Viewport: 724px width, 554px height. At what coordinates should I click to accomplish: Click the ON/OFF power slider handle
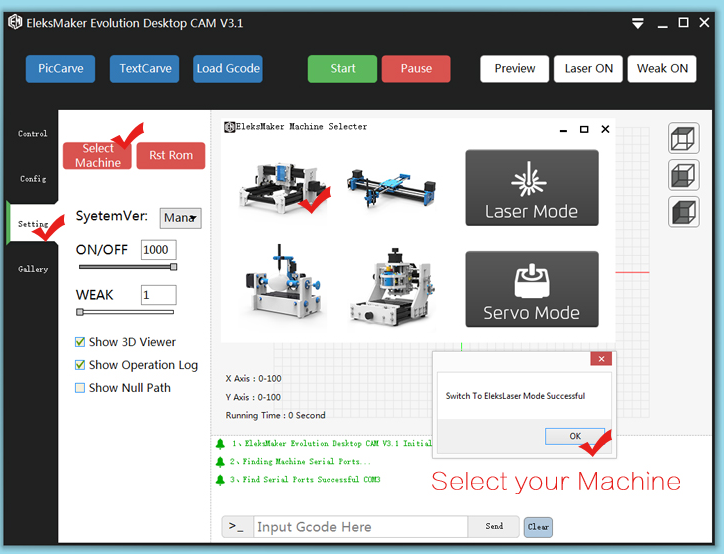point(174,267)
